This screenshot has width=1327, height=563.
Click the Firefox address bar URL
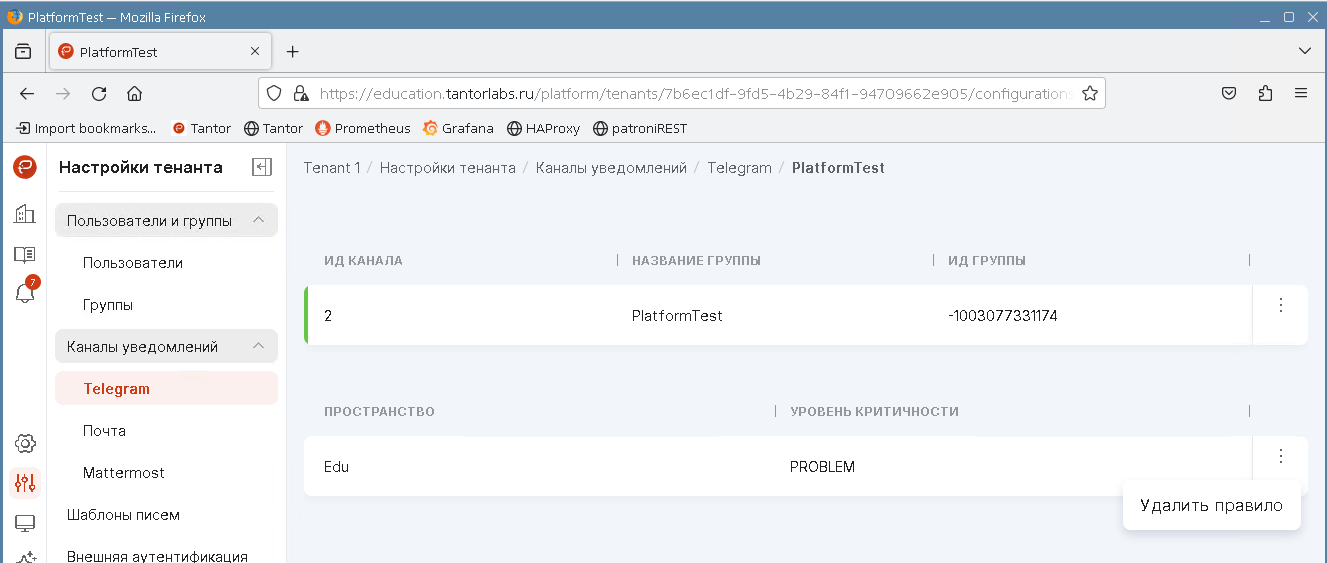[x=690, y=94]
